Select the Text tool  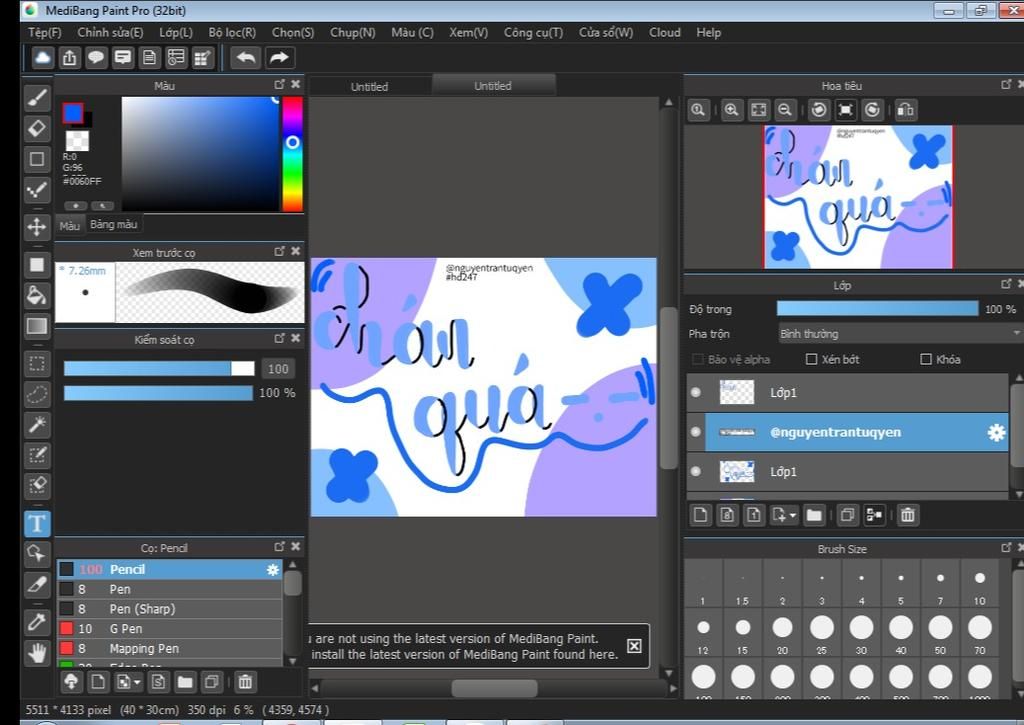pos(37,523)
